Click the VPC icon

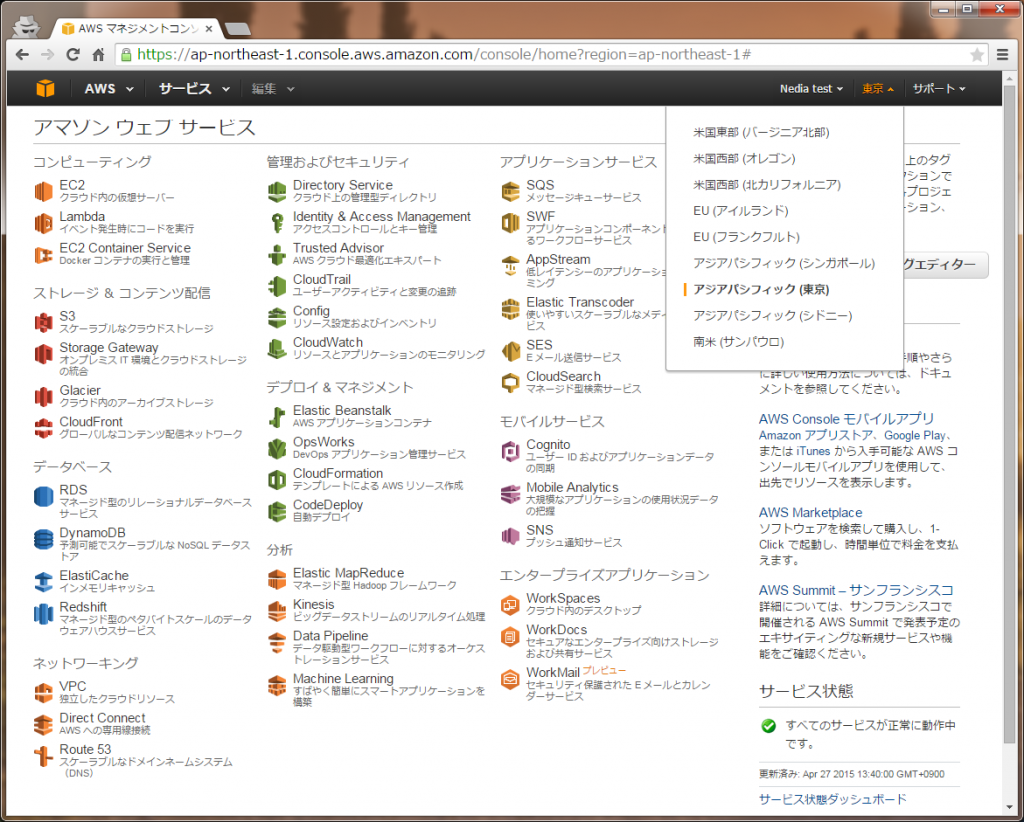[43, 693]
